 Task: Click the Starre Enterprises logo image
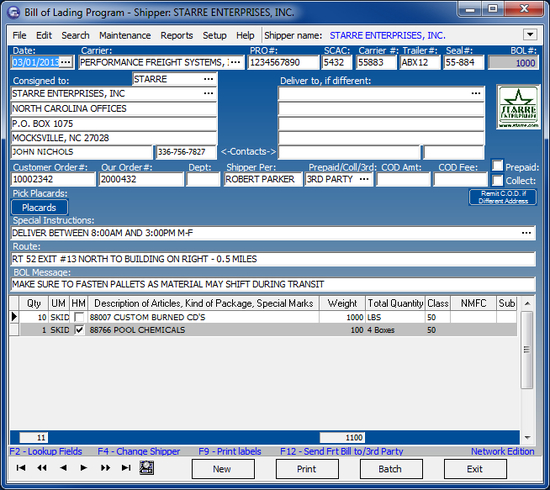click(518, 107)
